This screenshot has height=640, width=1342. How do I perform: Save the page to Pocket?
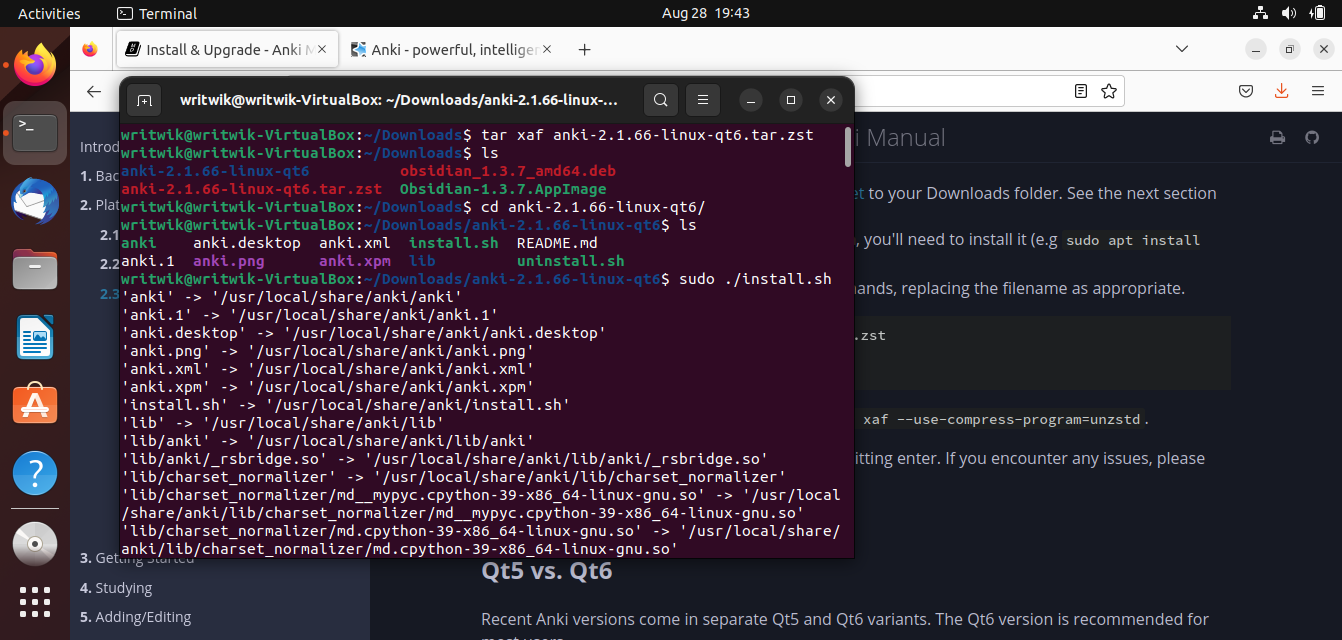(1245, 90)
